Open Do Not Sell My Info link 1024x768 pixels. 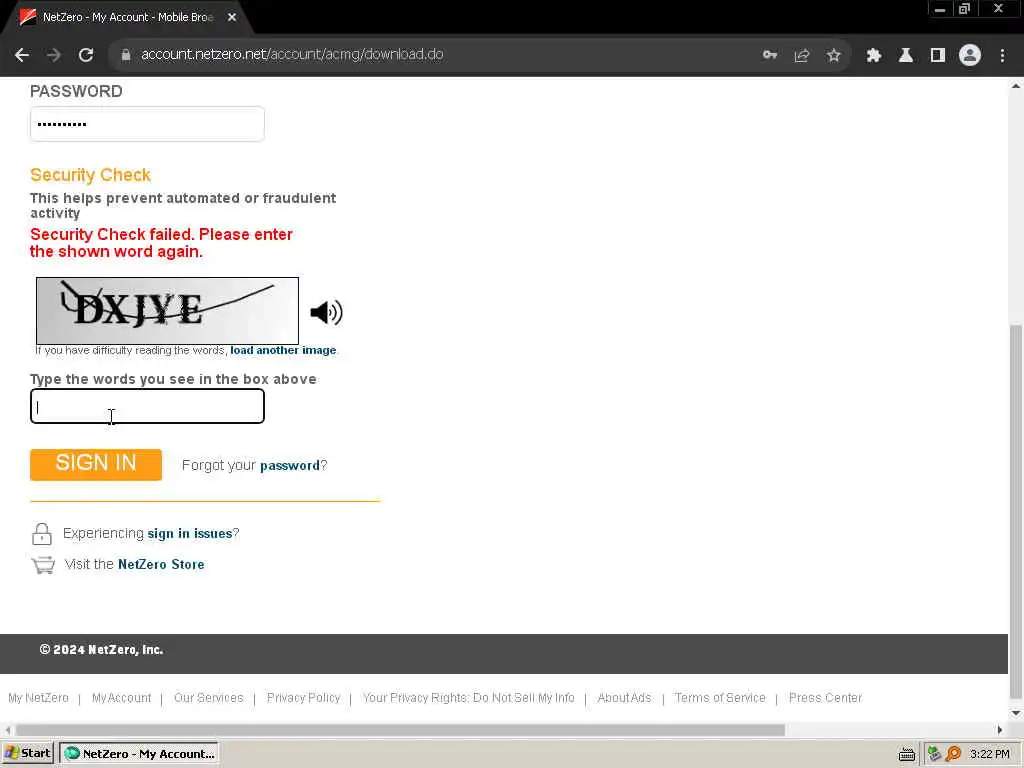pyautogui.click(x=468, y=697)
